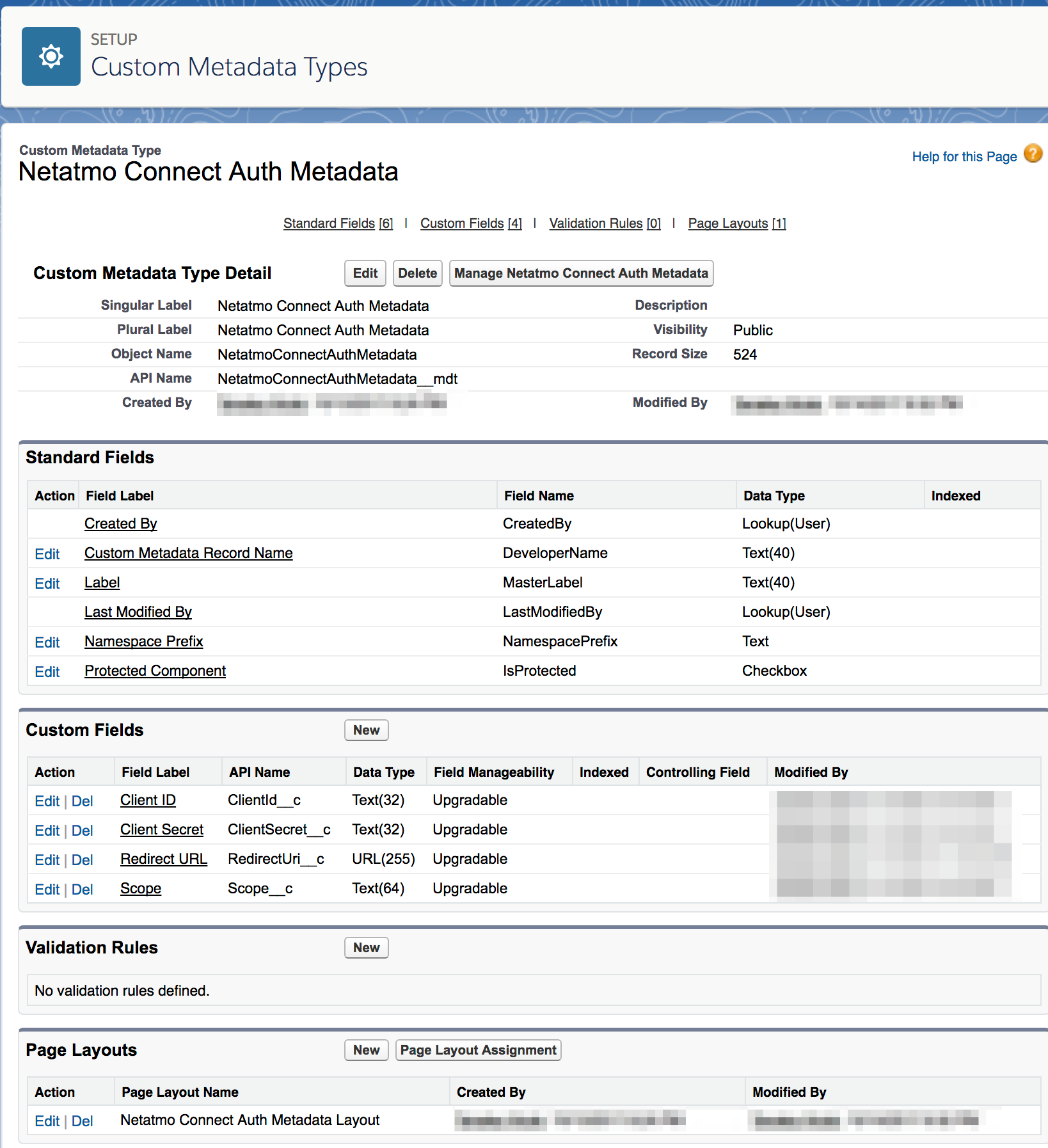Click the Text(64) data type cell

(x=378, y=888)
